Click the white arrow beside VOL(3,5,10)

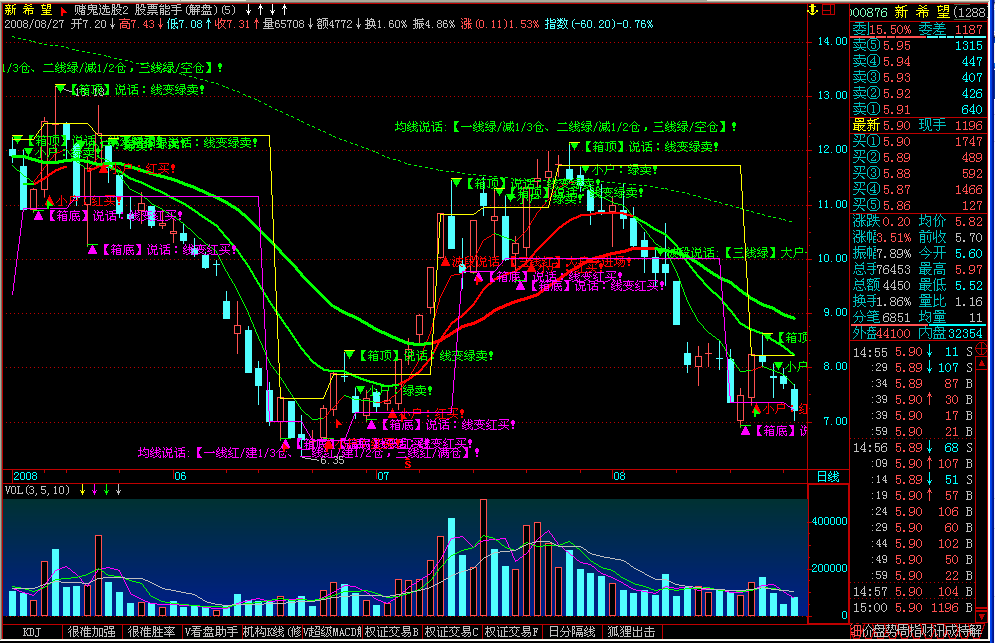coord(119,490)
